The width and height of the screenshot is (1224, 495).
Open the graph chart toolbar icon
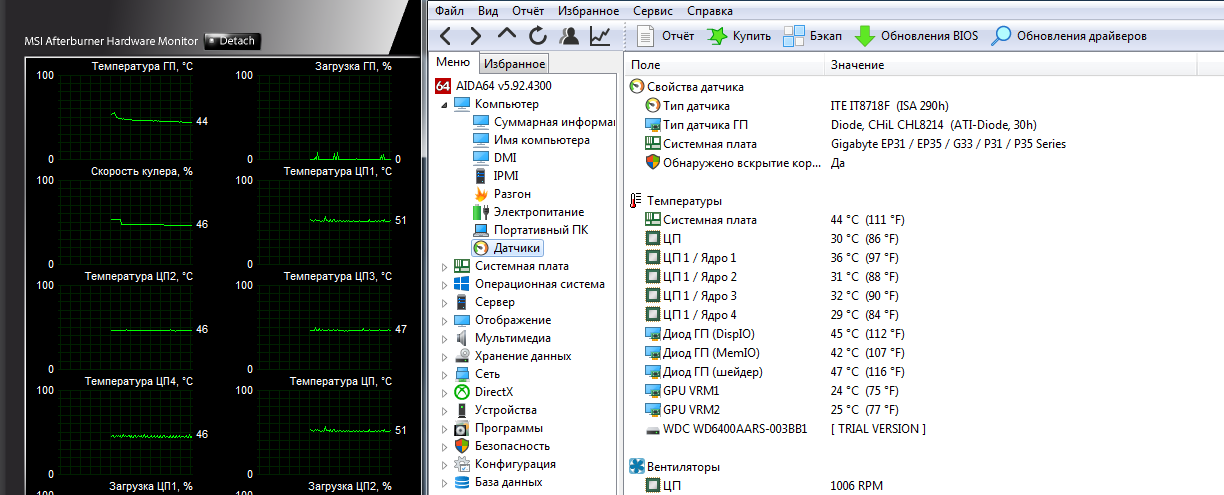600,36
